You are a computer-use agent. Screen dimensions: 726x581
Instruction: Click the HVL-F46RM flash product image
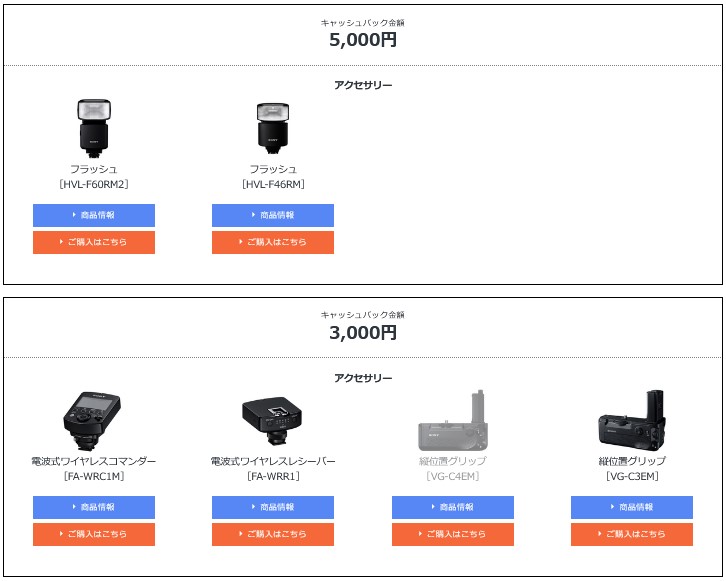click(272, 127)
